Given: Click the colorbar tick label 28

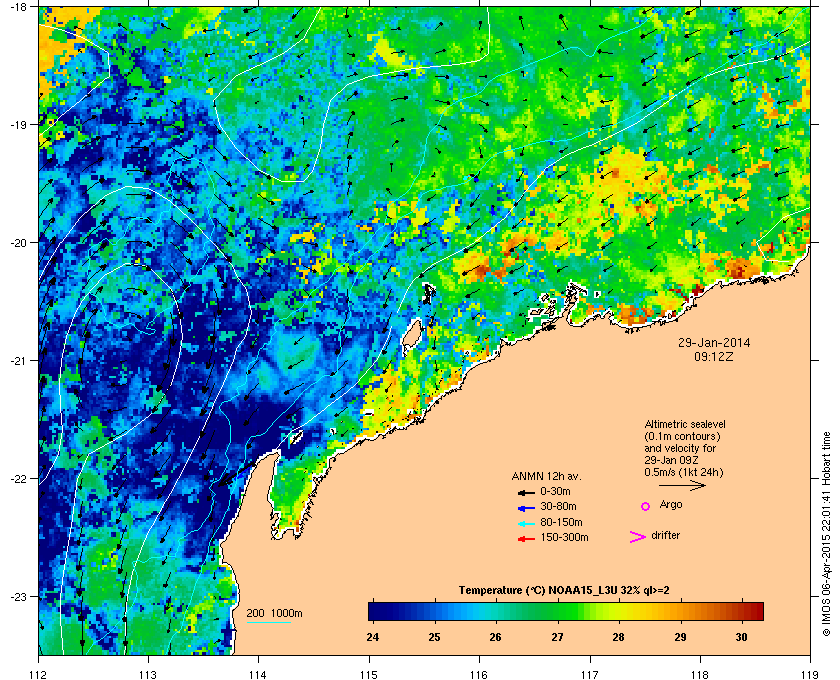Looking at the screenshot, I should pos(619,637).
